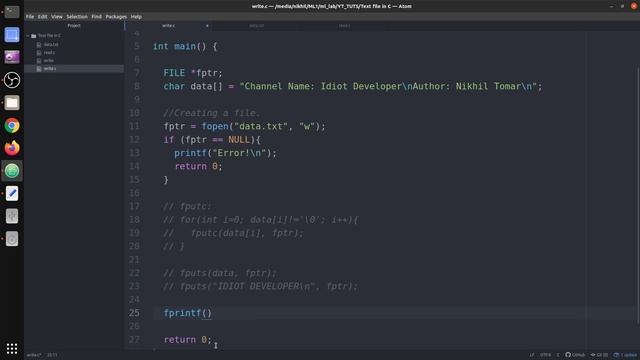Click the "Error!\n" string on line 13

tap(239, 153)
